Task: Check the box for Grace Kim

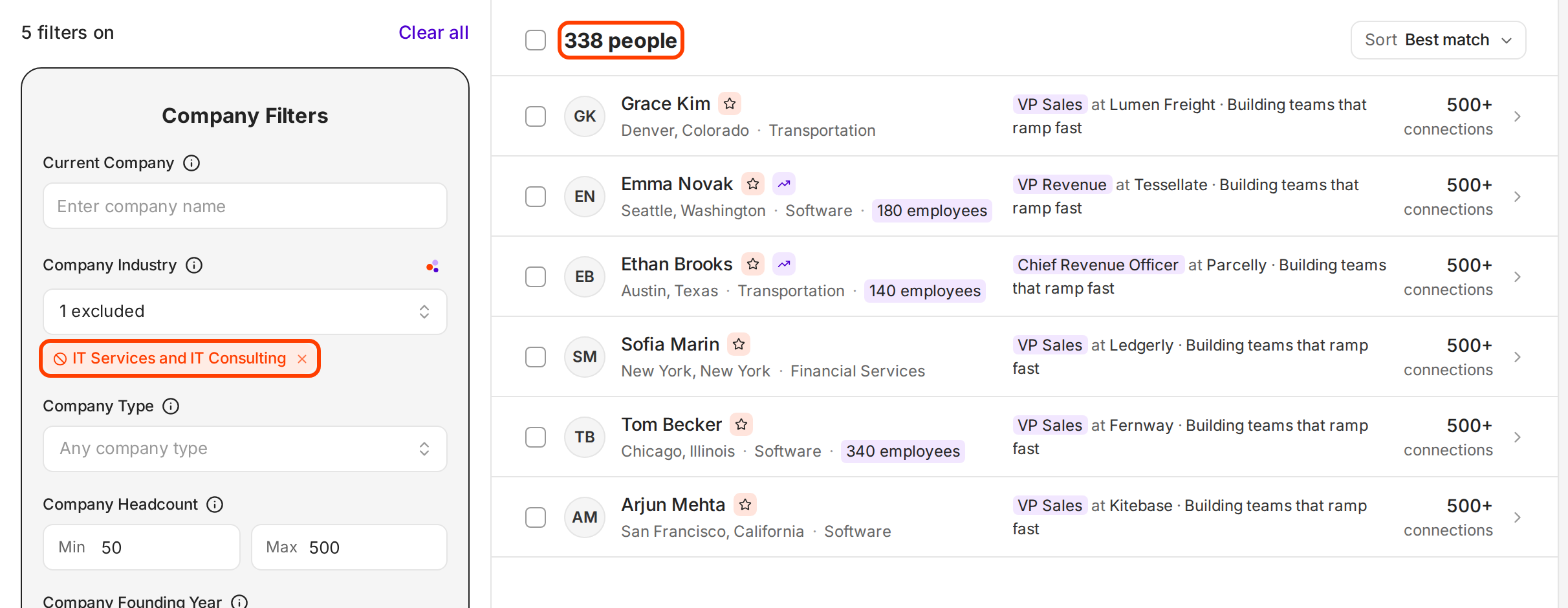Action: pos(536,116)
